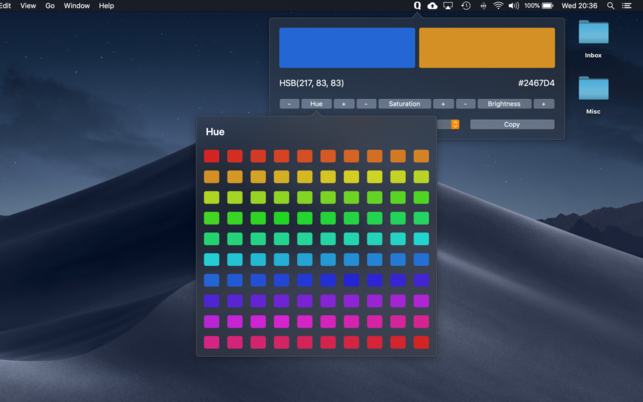Screen dimensions: 643x402
Task: Click the Bluetooth-like icon beside Wi-Fi
Action: tap(483, 6)
